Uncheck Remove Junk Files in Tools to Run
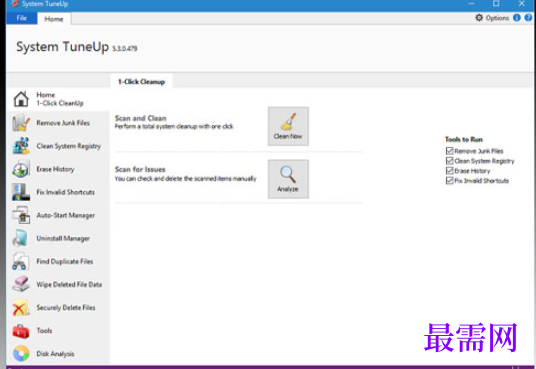The width and height of the screenshot is (536, 369). pos(450,151)
